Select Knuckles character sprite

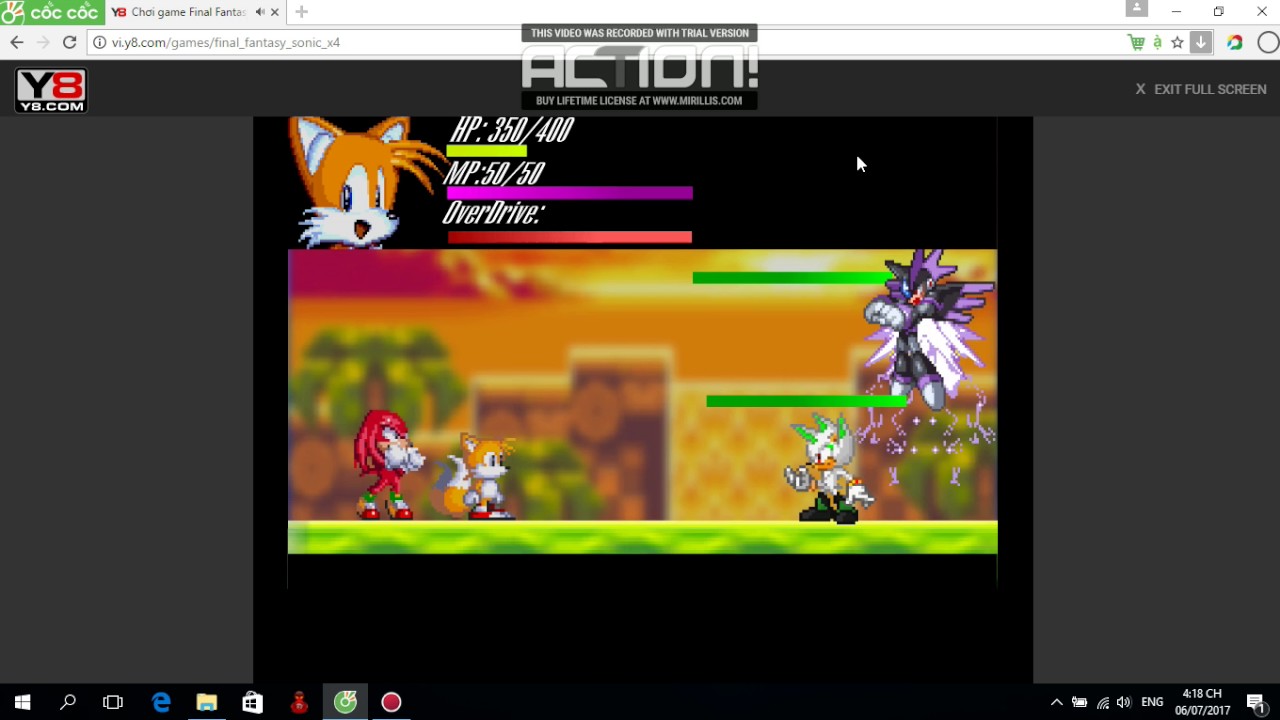[387, 464]
